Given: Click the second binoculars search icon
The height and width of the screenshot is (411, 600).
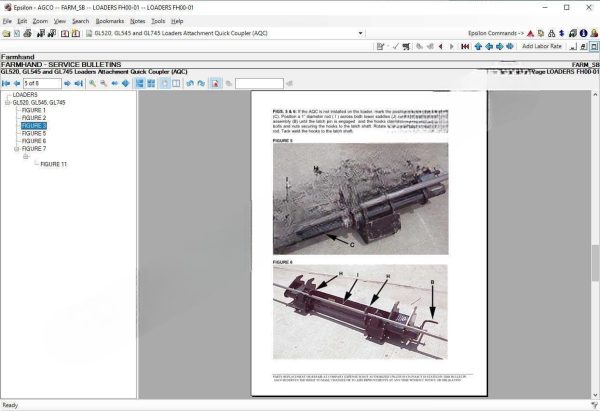Looking at the screenshot, I should click(52, 33).
